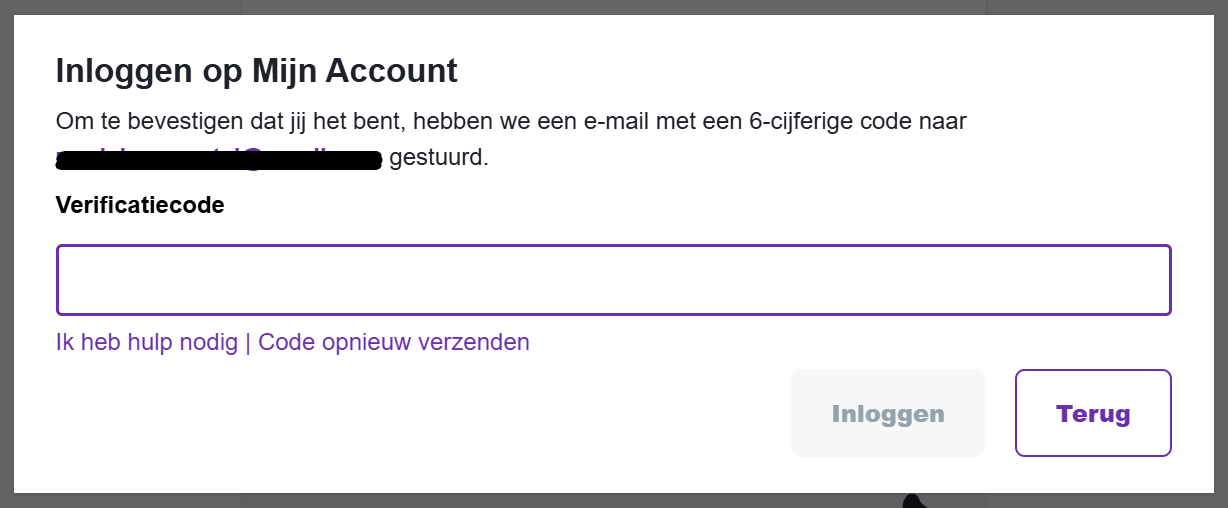This screenshot has width=1228, height=508.
Task: Click the Verificatiecode input field
Action: 613,280
